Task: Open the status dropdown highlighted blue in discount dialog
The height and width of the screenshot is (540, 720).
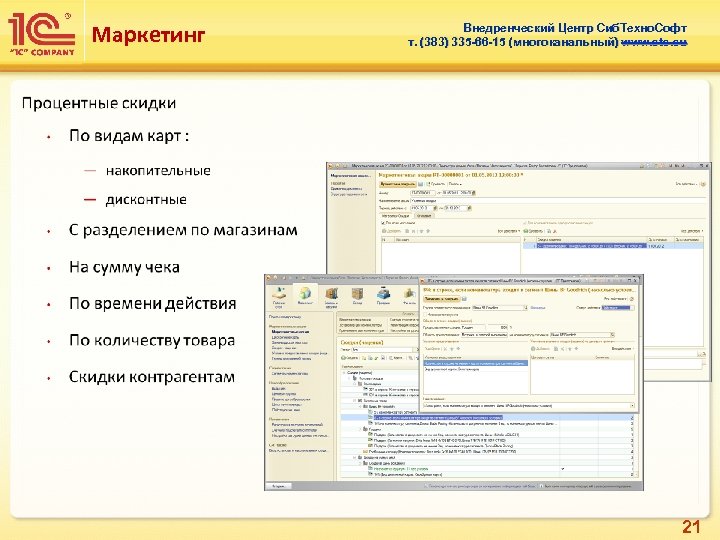Action: 618,308
